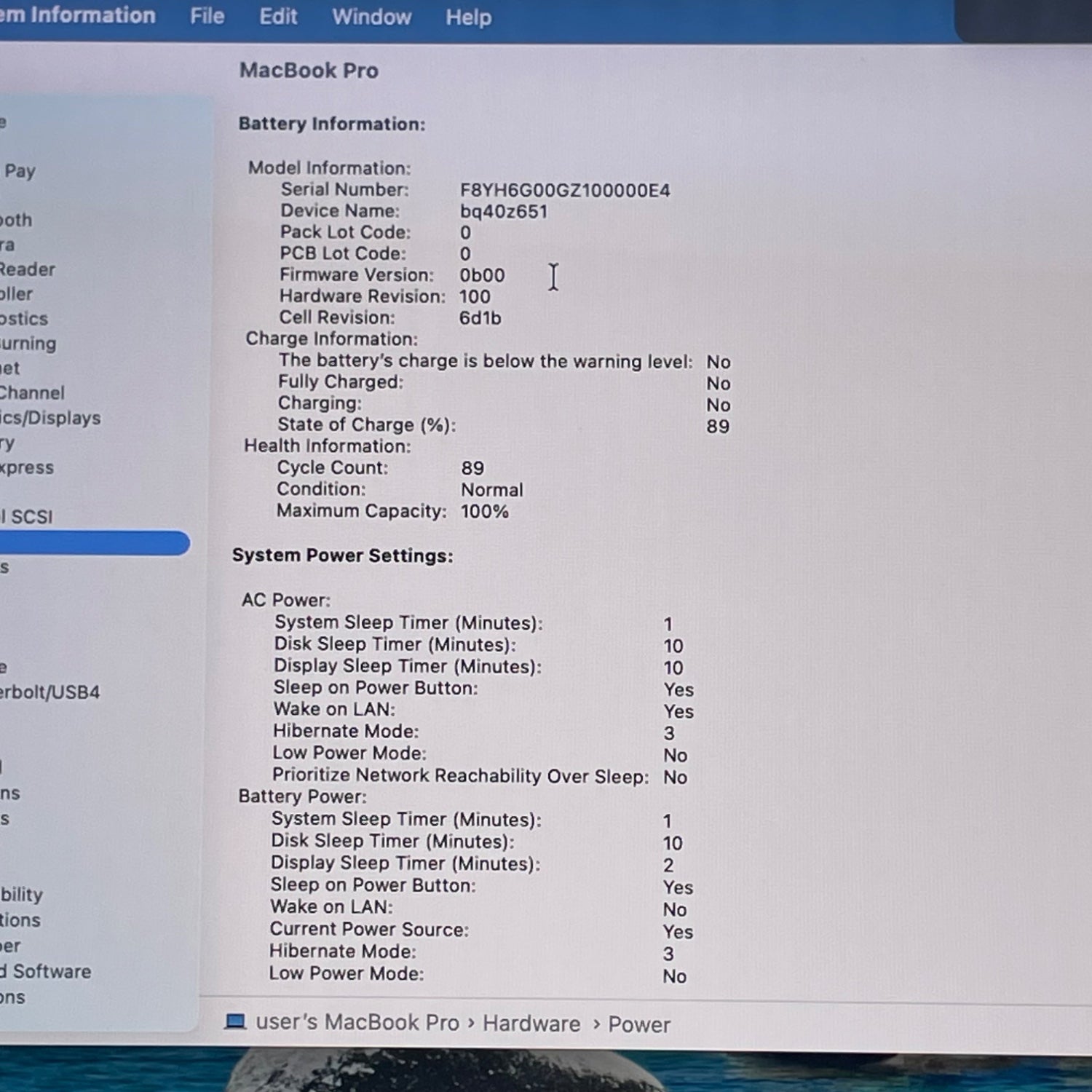Image resolution: width=1092 pixels, height=1092 pixels.
Task: Click the "AC Power:" label
Action: [286, 600]
